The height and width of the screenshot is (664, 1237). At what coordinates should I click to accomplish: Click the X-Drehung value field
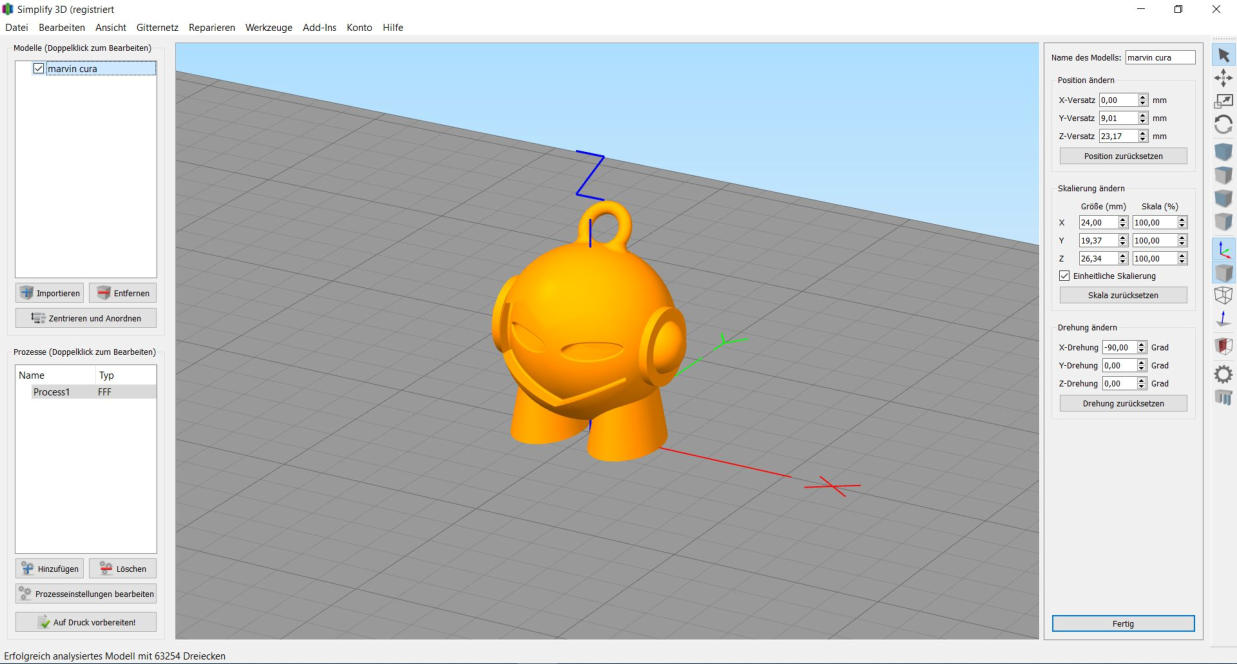click(1120, 347)
